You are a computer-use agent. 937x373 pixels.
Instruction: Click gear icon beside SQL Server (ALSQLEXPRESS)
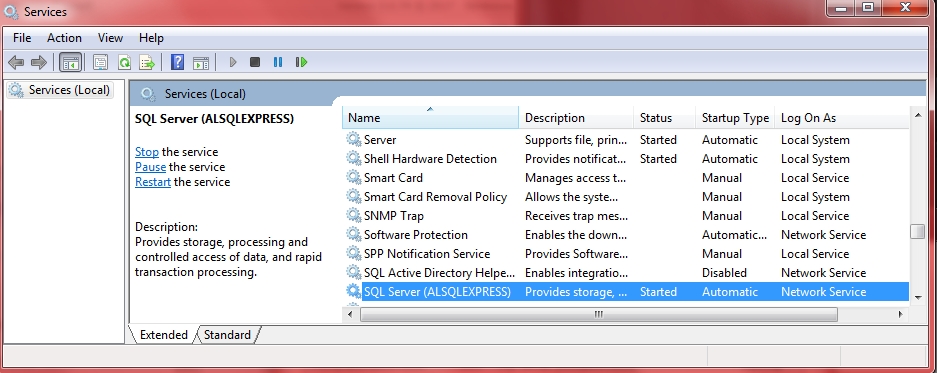[x=354, y=292]
